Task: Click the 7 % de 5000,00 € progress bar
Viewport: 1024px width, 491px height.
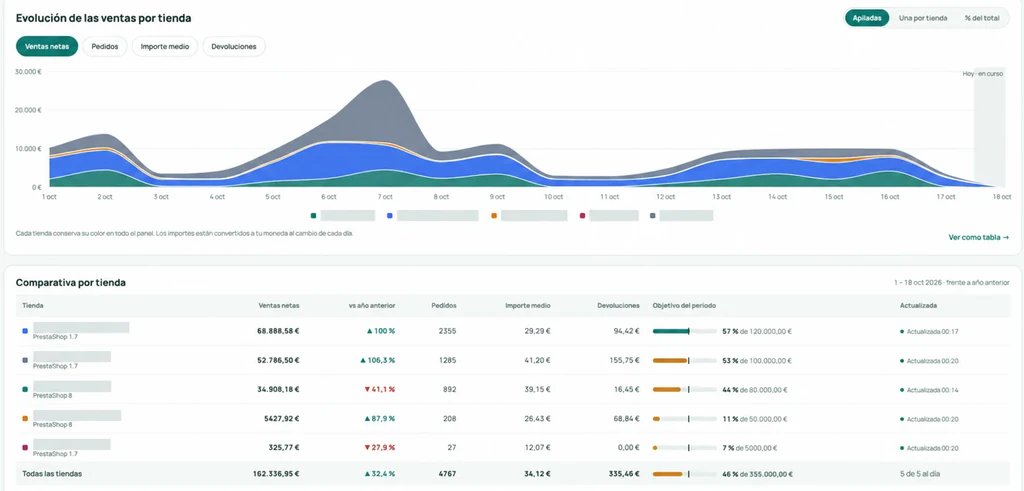Action: pyautogui.click(x=684, y=448)
